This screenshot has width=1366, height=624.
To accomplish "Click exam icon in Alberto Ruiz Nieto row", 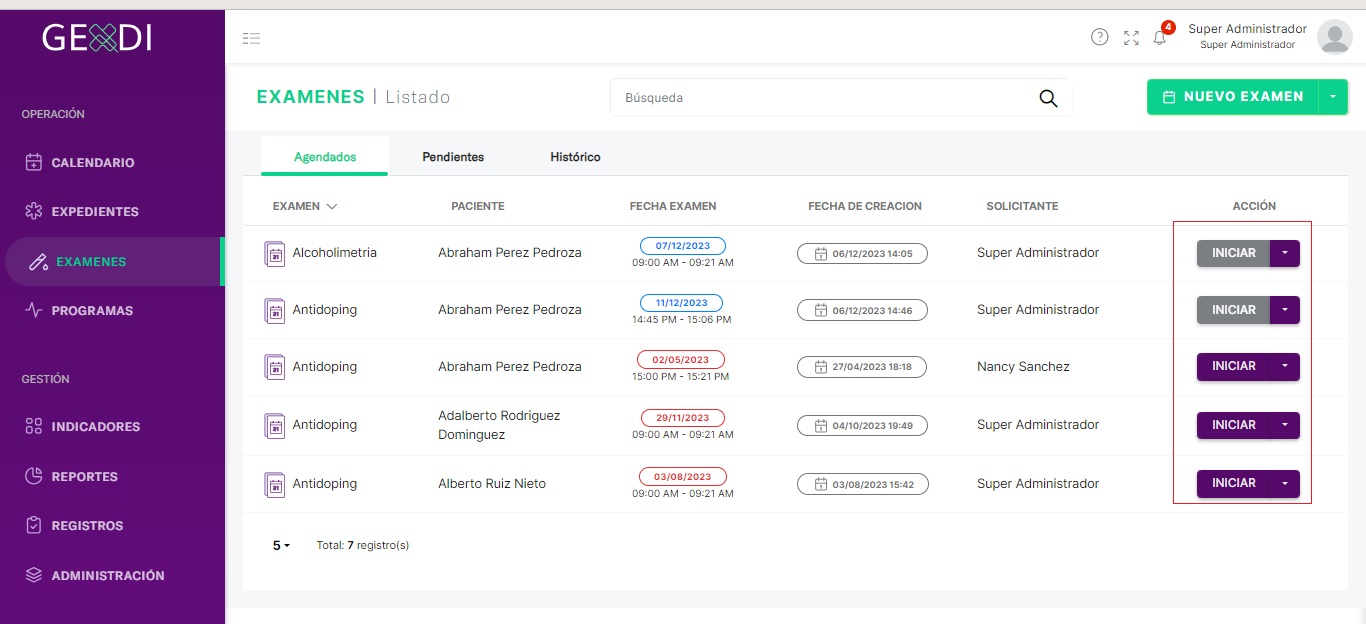I will (274, 485).
